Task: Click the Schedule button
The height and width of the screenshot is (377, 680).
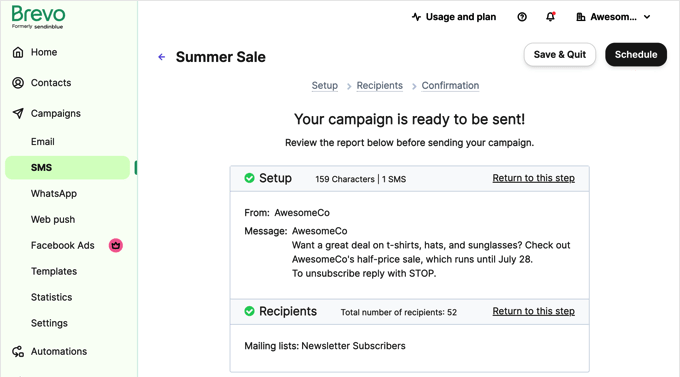Action: (636, 55)
